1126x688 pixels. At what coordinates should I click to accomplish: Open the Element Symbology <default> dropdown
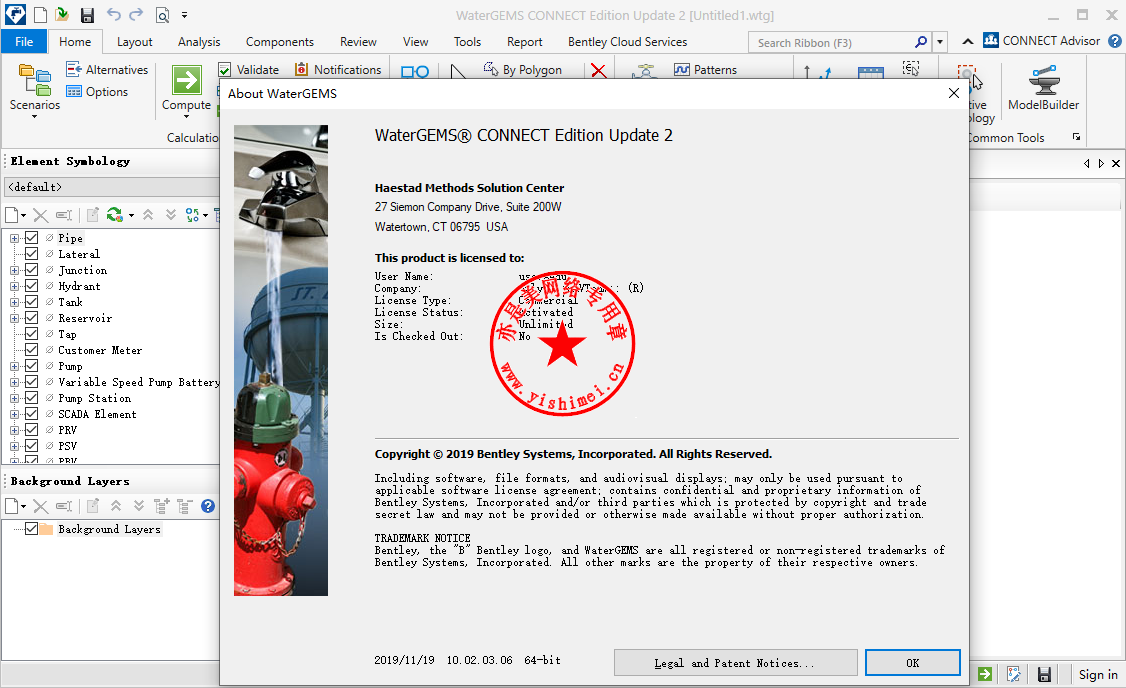click(112, 187)
